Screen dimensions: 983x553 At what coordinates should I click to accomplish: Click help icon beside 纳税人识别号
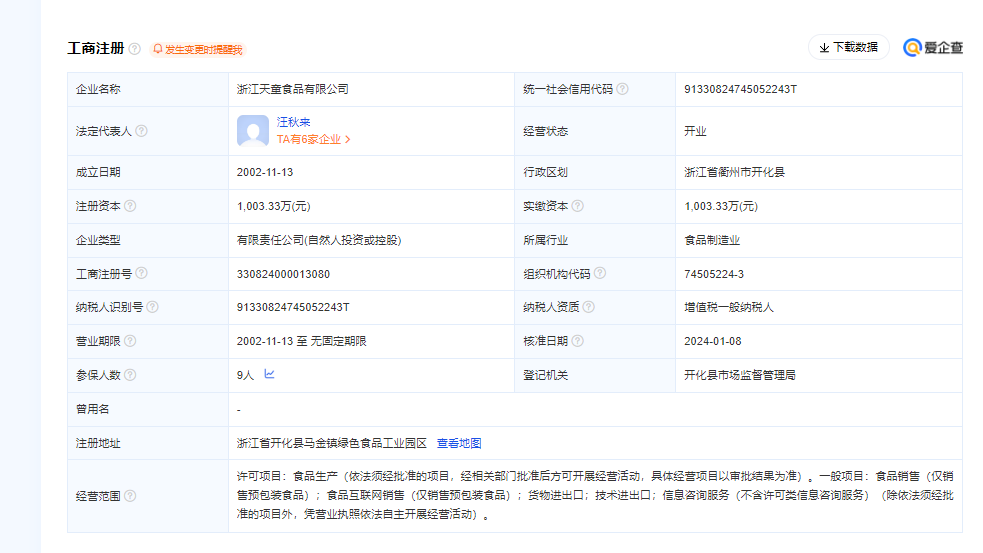coord(152,307)
